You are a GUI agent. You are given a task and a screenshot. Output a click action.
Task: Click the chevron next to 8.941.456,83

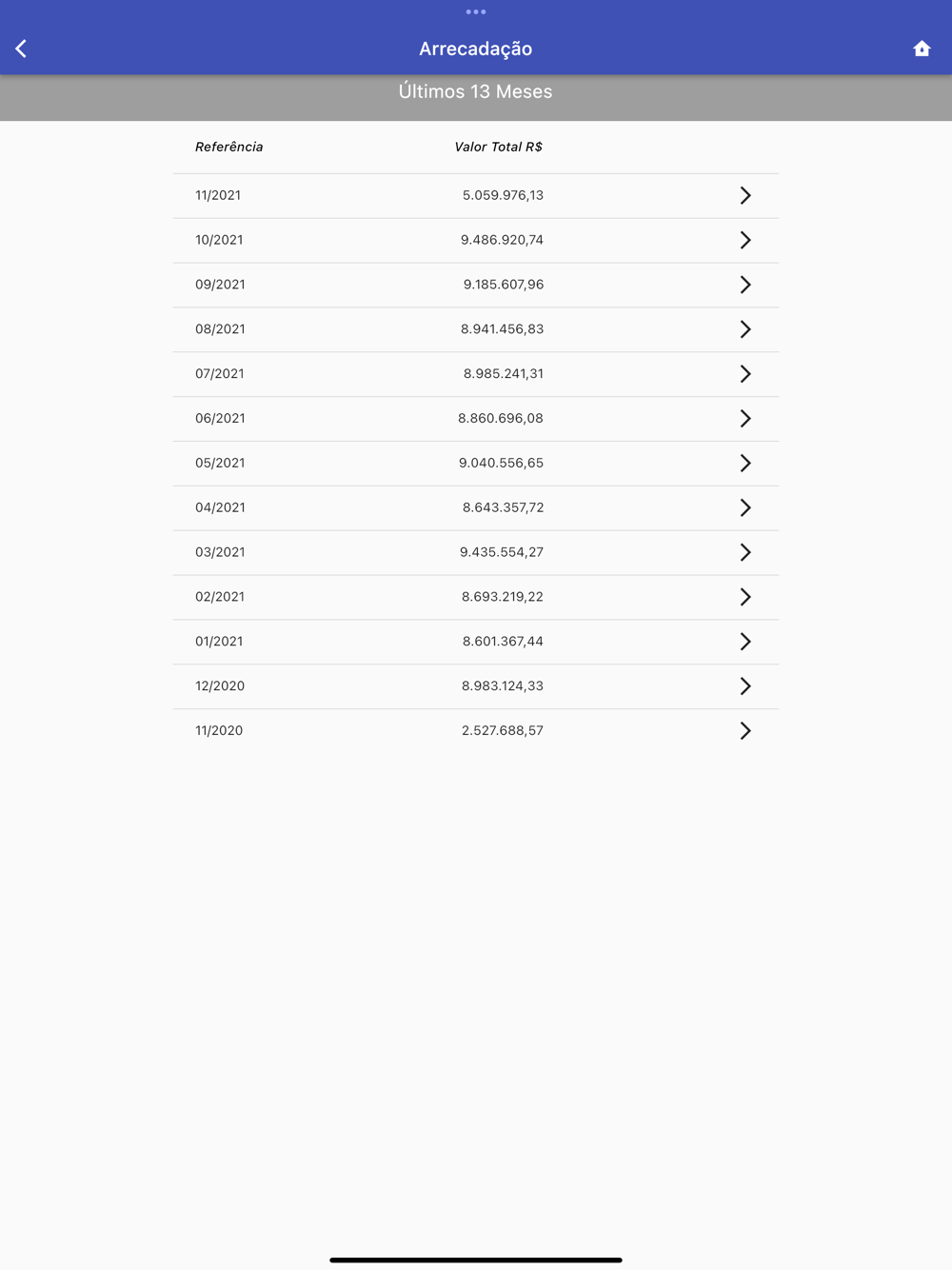point(745,329)
